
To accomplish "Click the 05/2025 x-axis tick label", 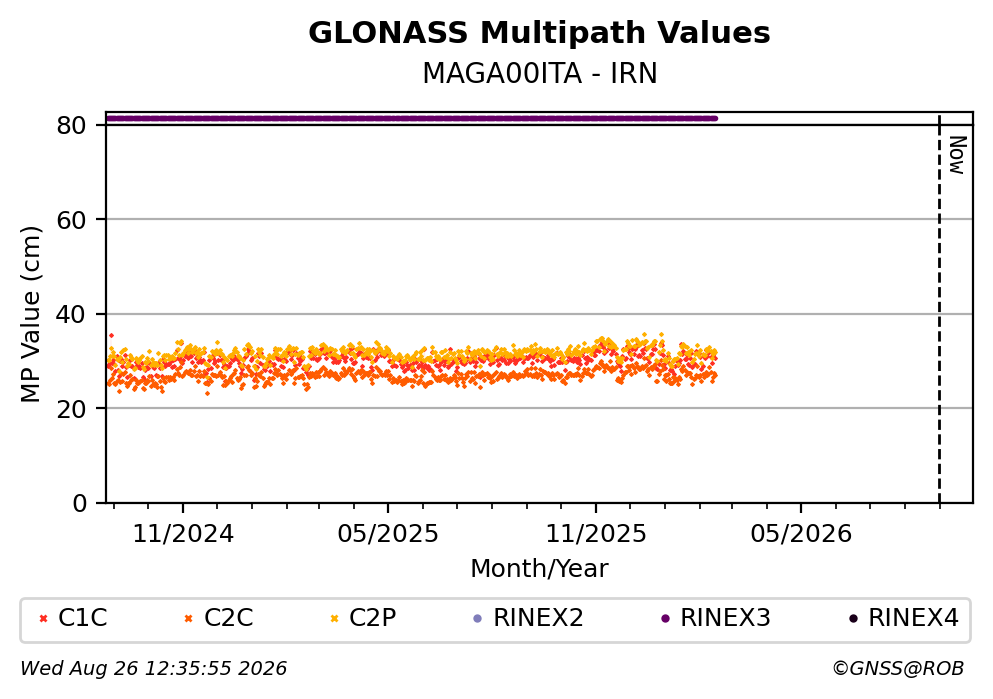I will pos(388,534).
